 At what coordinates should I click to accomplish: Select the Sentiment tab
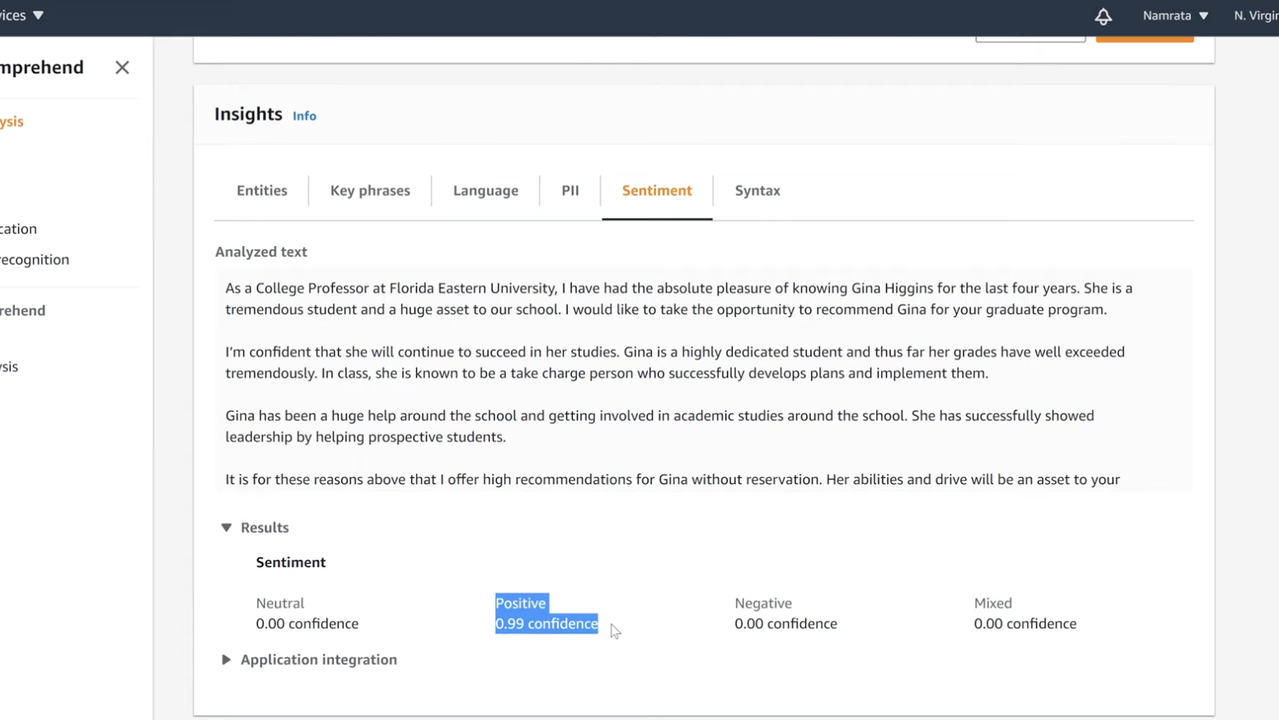click(656, 190)
